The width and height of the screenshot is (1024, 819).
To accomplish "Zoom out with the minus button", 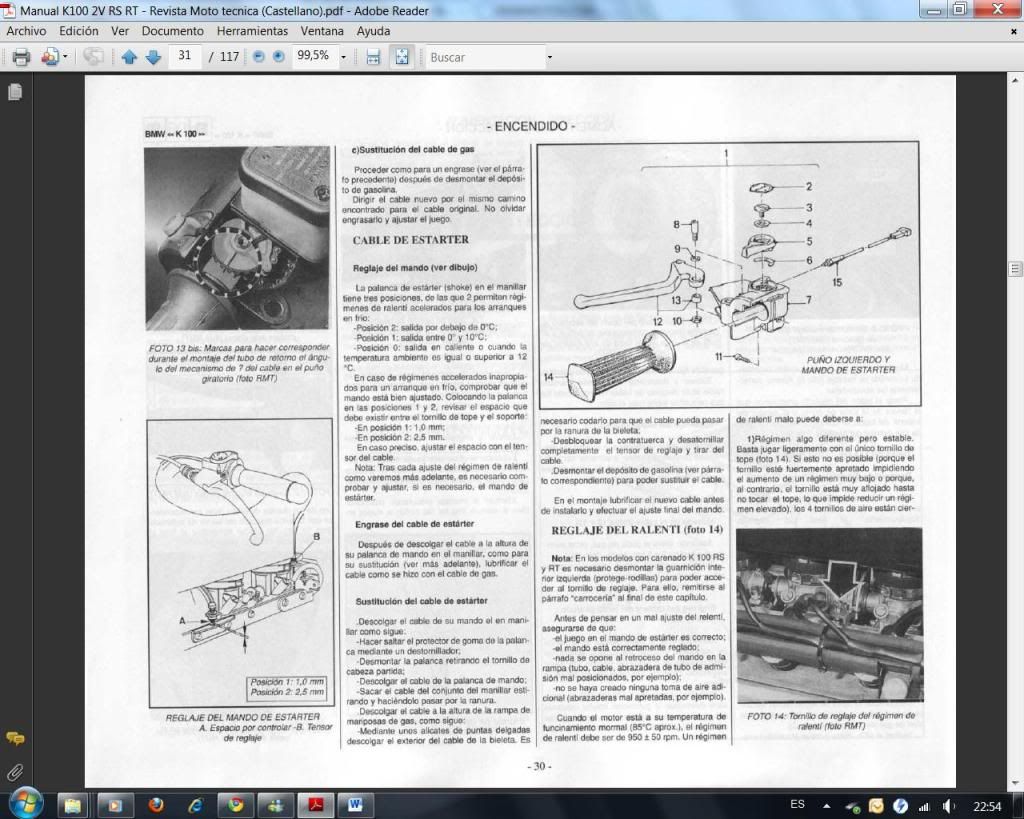I will (259, 57).
